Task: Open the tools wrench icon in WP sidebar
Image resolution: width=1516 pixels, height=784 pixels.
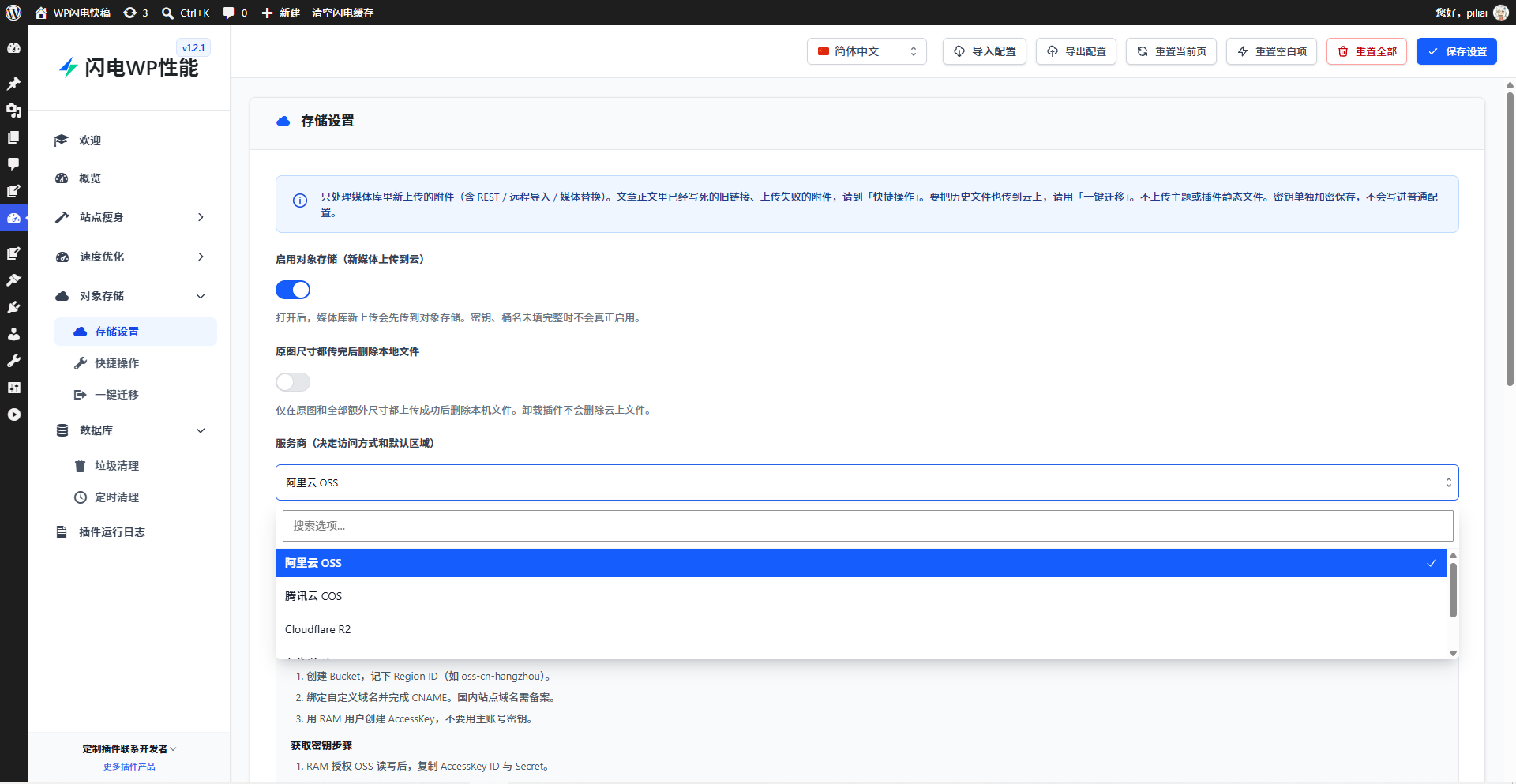Action: click(13, 361)
